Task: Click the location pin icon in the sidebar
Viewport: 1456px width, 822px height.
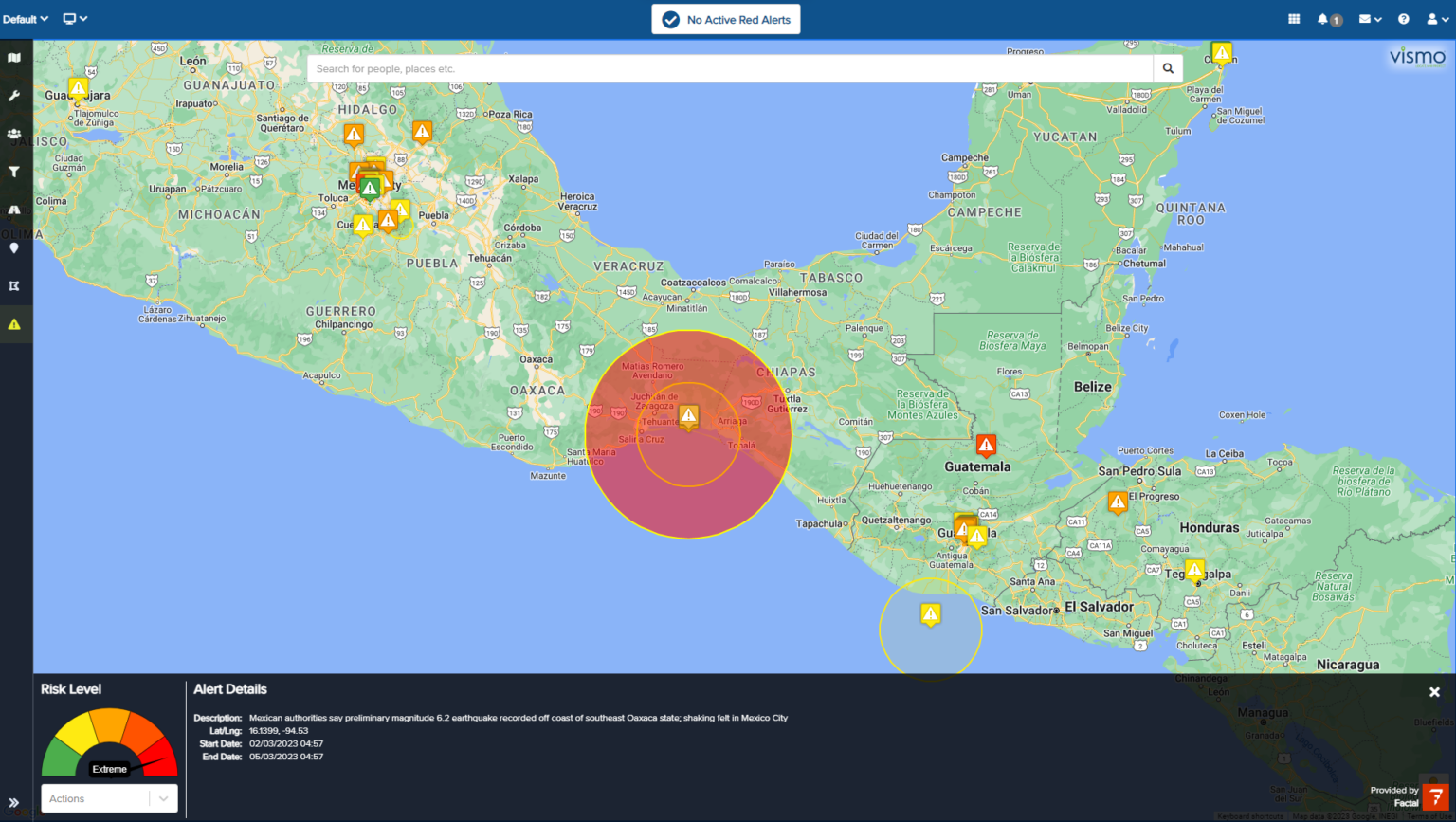Action: [x=14, y=247]
